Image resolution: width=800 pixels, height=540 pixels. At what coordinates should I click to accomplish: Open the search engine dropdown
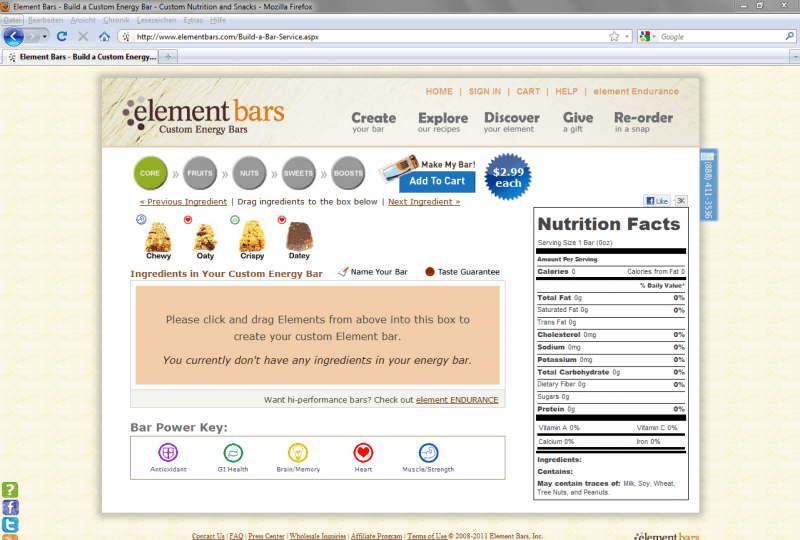647,36
